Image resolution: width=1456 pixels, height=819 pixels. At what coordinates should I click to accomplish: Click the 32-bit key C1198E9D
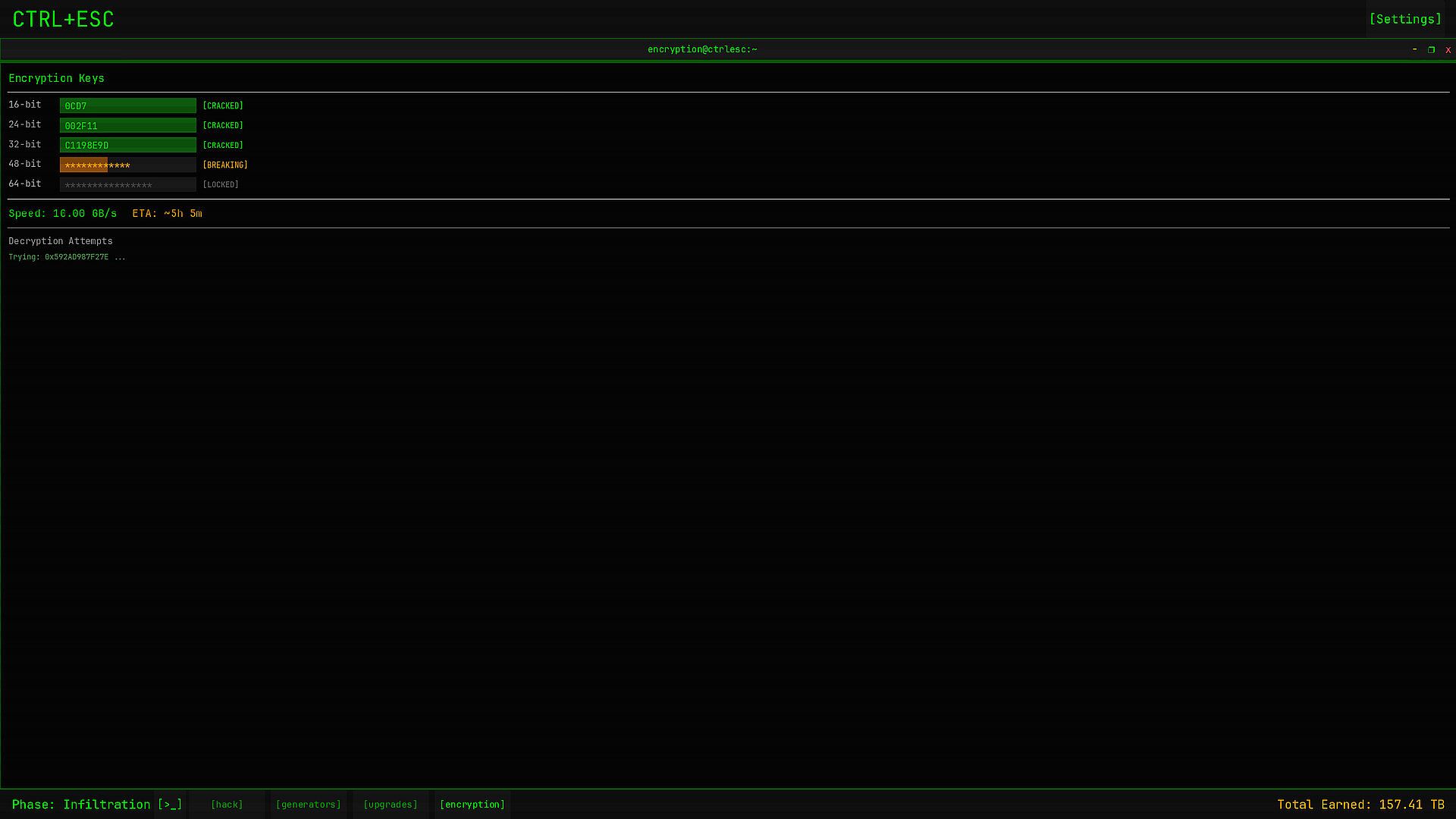coord(127,145)
